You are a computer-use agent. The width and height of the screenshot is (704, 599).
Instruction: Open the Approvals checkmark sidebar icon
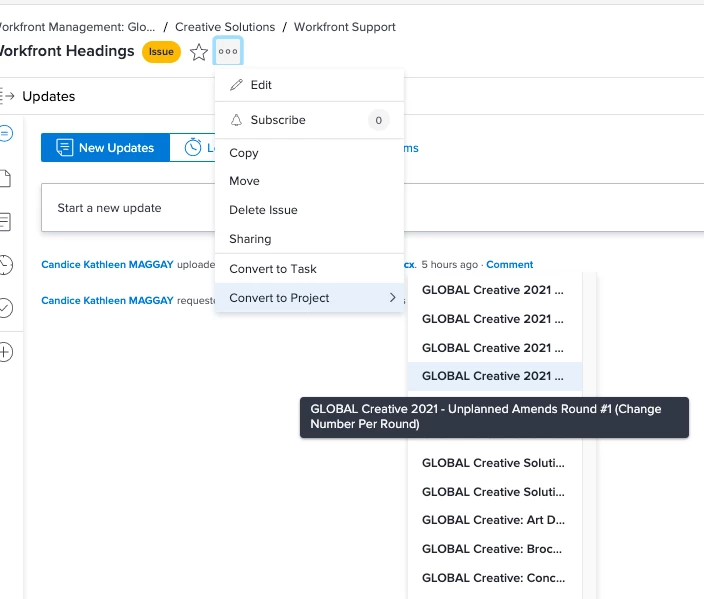pyautogui.click(x=6, y=308)
